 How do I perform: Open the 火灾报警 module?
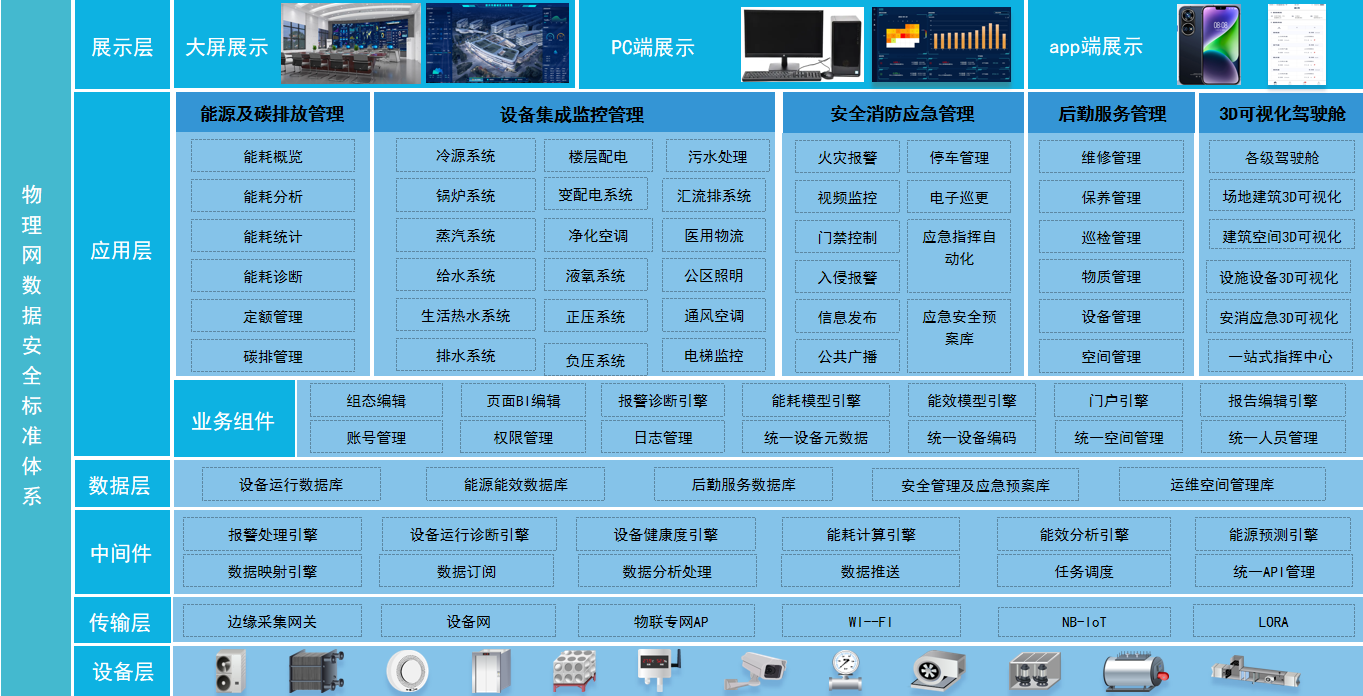pos(847,157)
